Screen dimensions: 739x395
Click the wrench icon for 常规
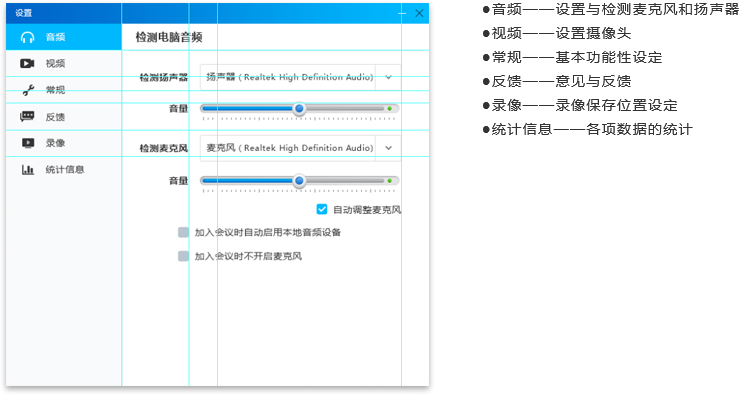pos(28,90)
